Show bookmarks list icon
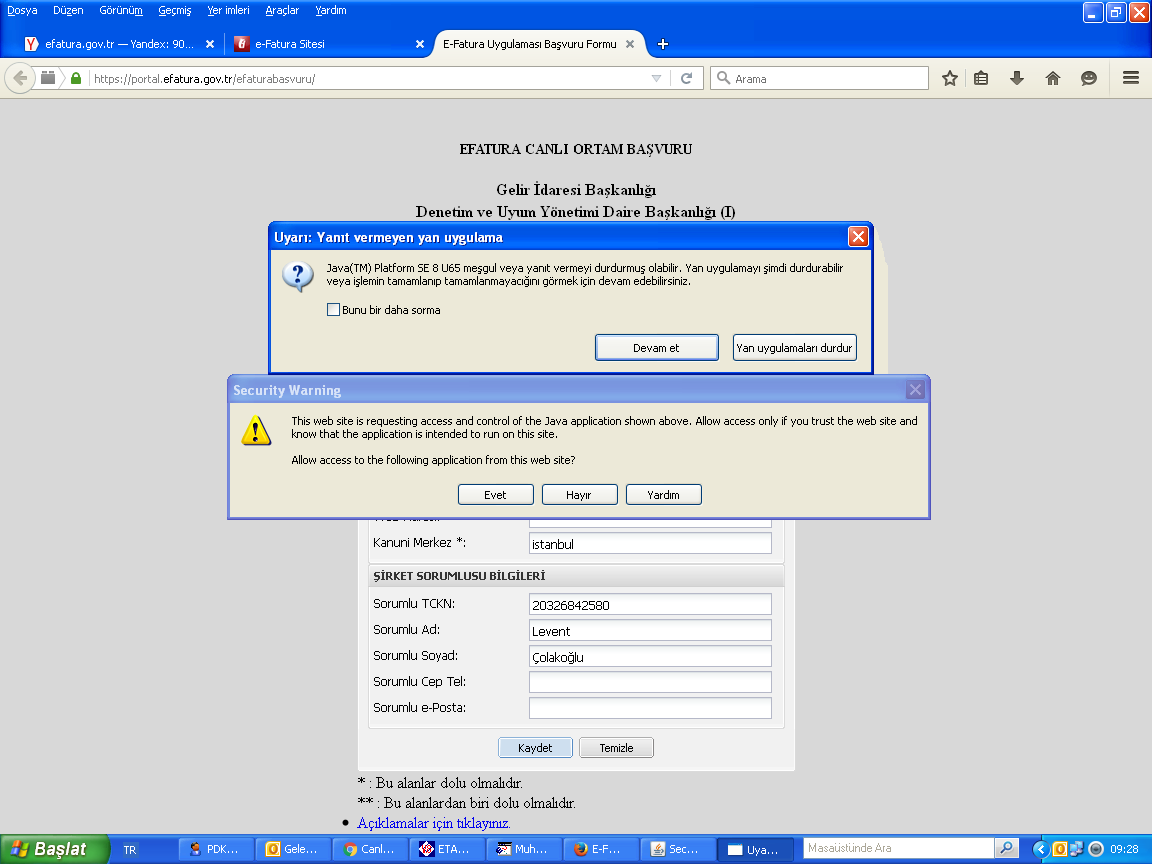Screen dimensions: 1152x864 click(981, 78)
